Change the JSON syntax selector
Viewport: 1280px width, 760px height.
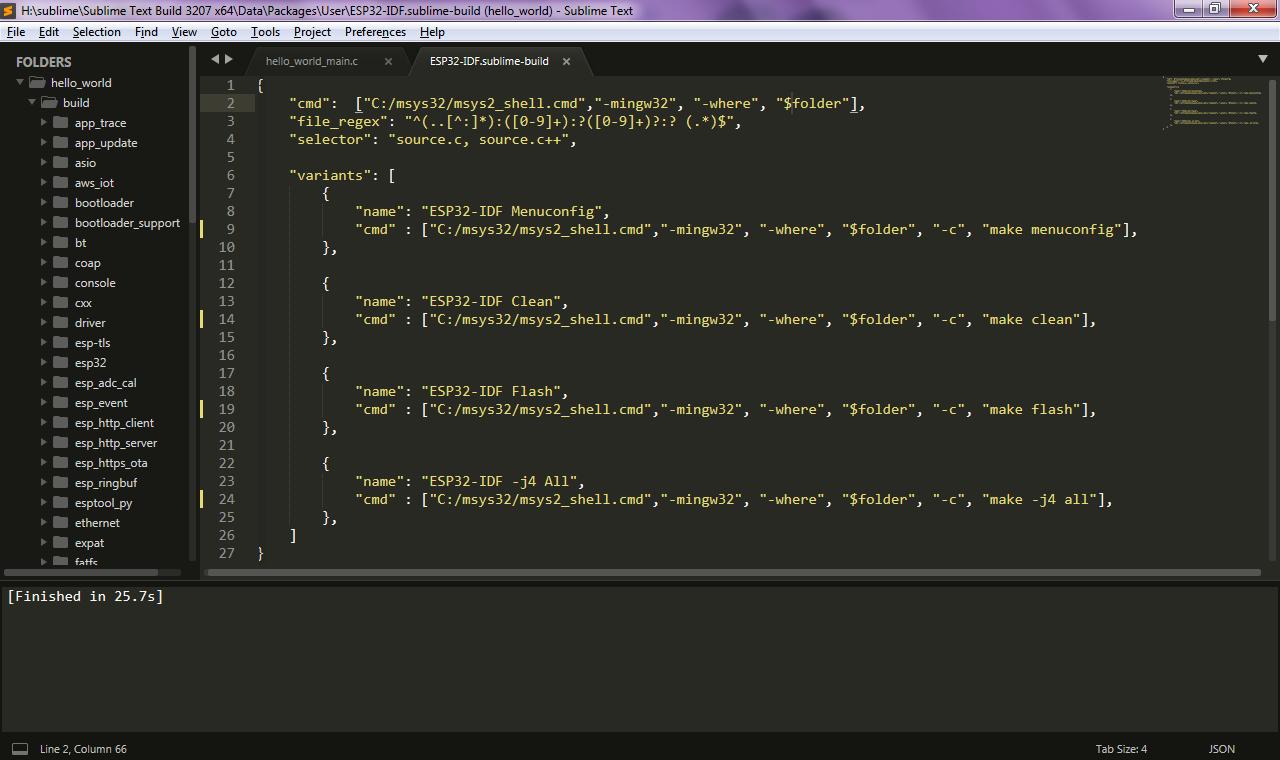click(x=1221, y=749)
